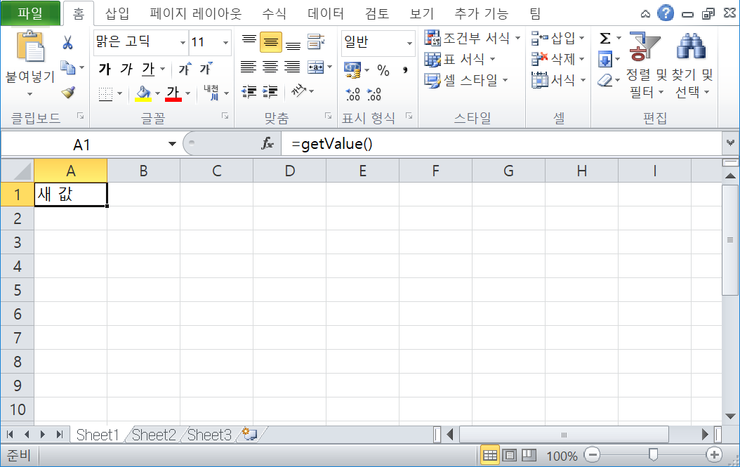
Task: Open the 수식 ribbon tab
Action: [274, 14]
